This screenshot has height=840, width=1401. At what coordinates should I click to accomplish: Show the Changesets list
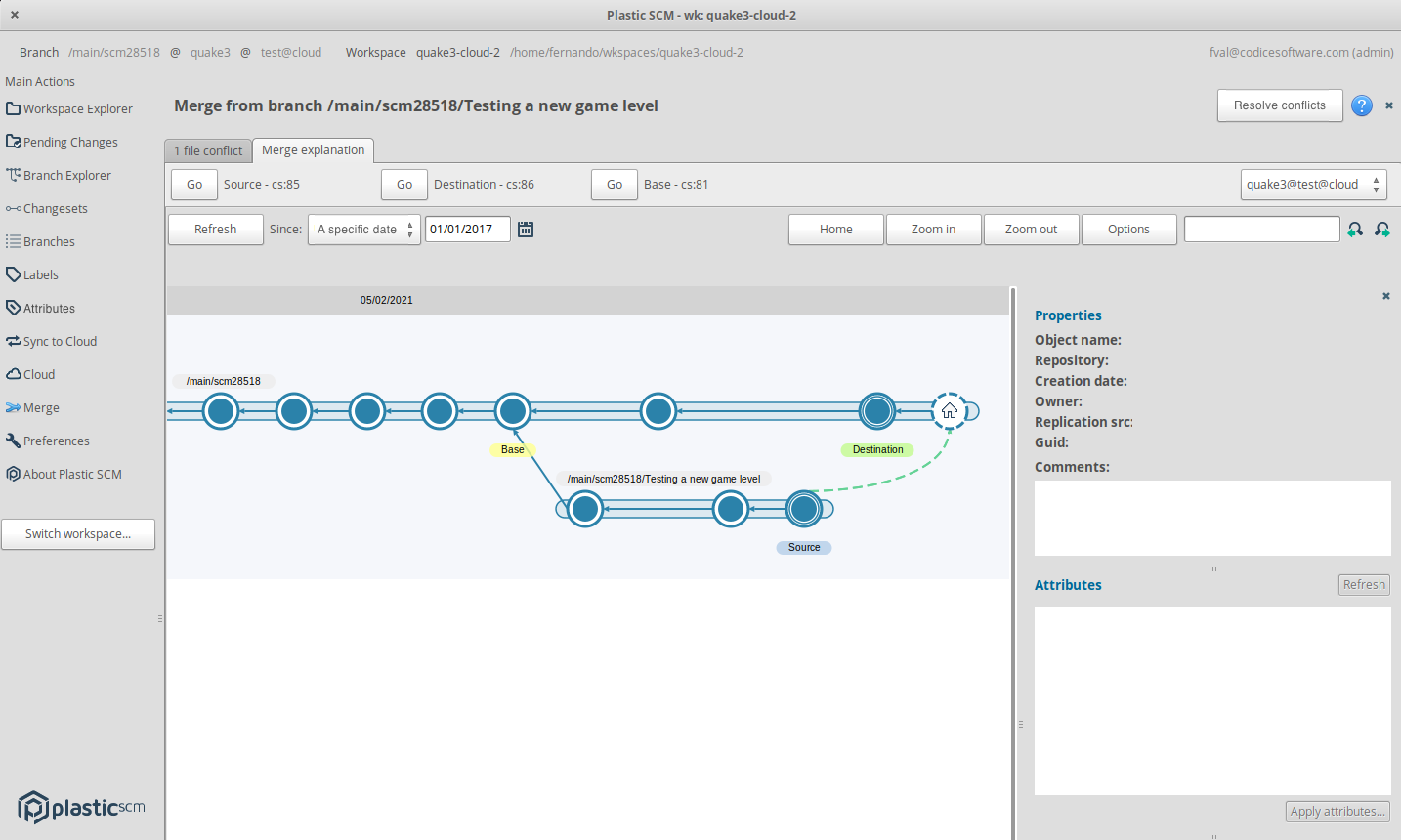pos(47,208)
